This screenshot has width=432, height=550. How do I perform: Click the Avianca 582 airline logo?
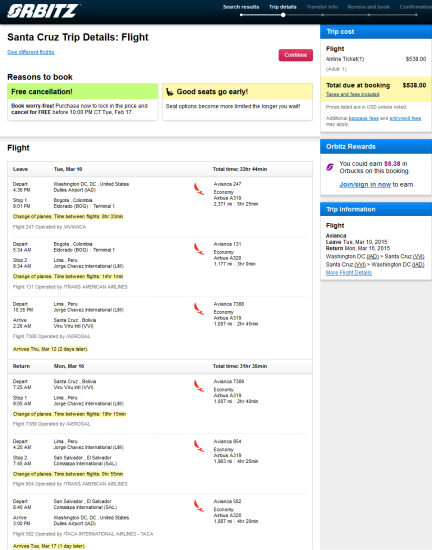coord(199,506)
